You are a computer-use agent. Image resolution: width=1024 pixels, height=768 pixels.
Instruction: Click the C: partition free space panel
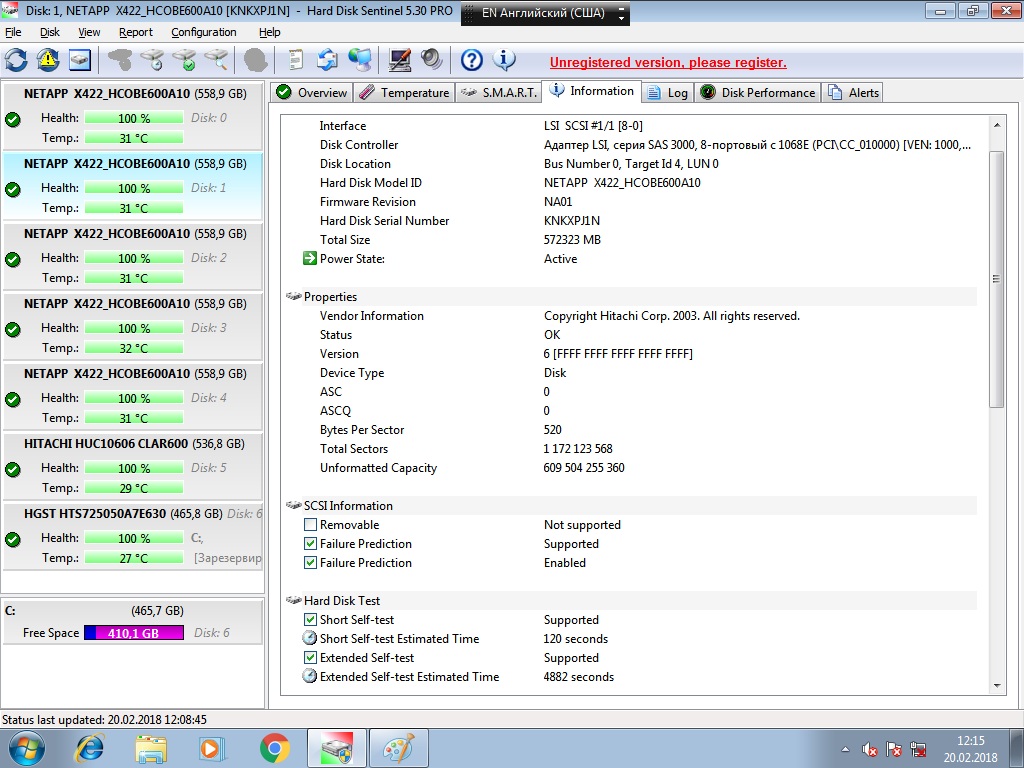pos(133,622)
